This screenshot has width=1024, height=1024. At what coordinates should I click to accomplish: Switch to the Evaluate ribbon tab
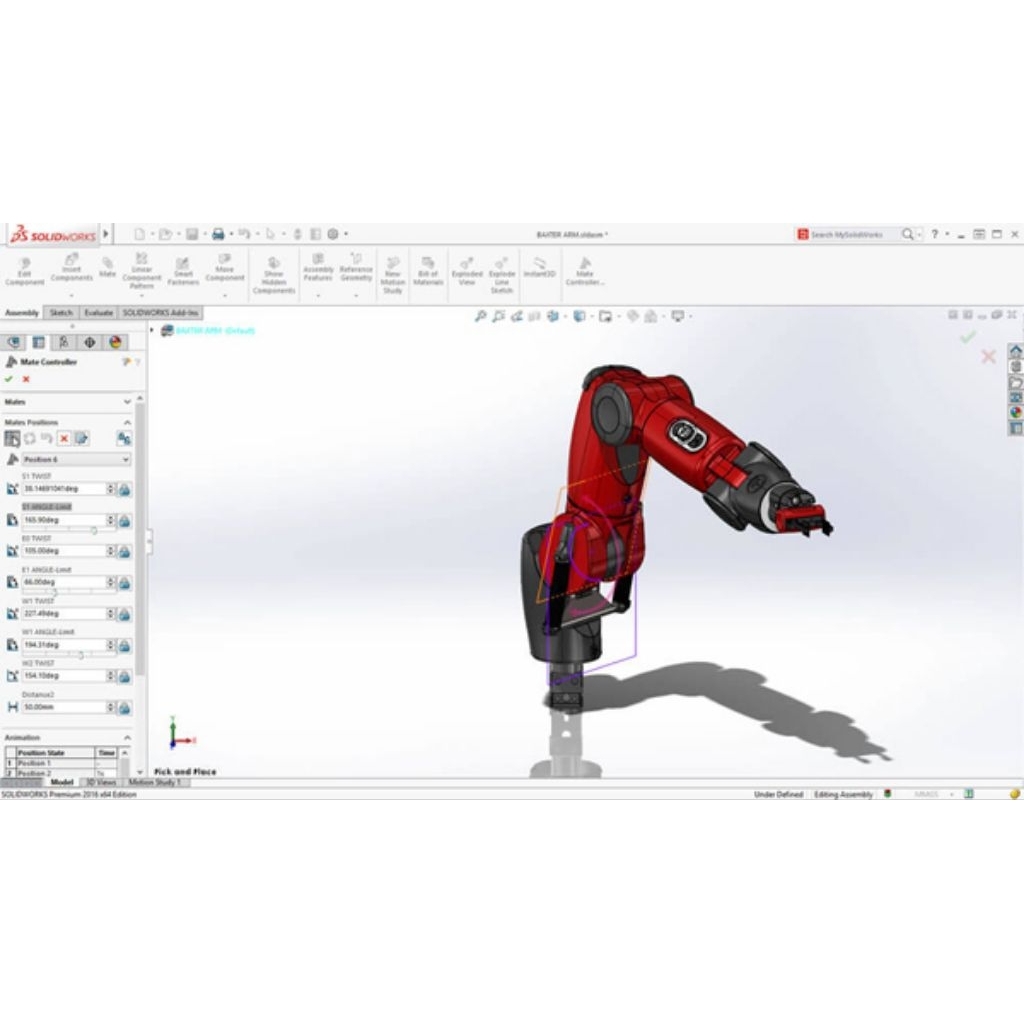99,313
